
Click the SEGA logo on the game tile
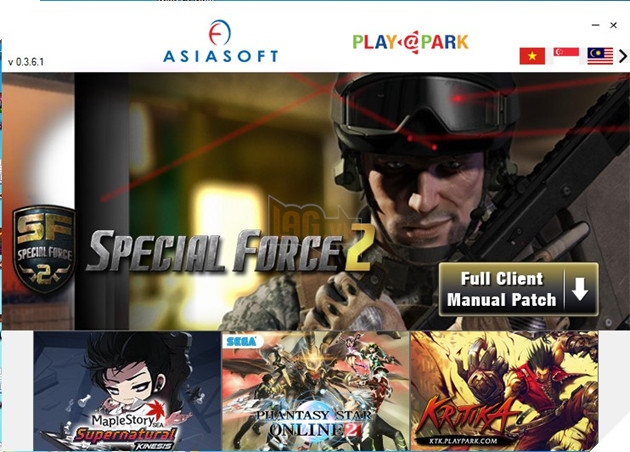point(241,342)
